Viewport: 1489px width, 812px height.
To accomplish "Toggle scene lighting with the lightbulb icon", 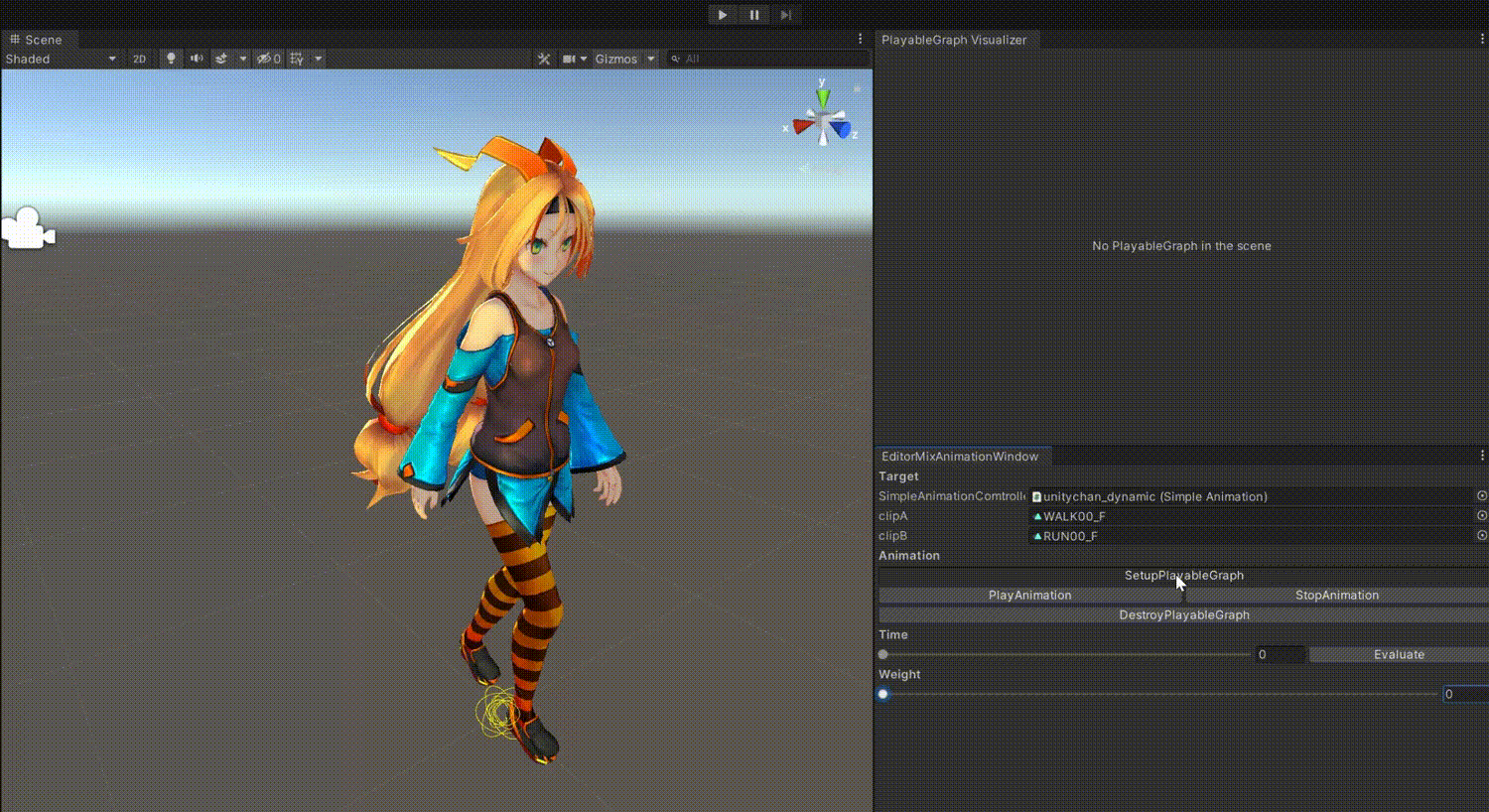I will 171,59.
